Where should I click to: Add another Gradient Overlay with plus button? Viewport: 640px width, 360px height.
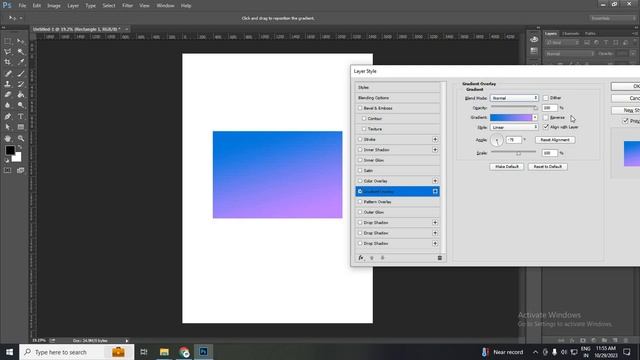point(435,191)
